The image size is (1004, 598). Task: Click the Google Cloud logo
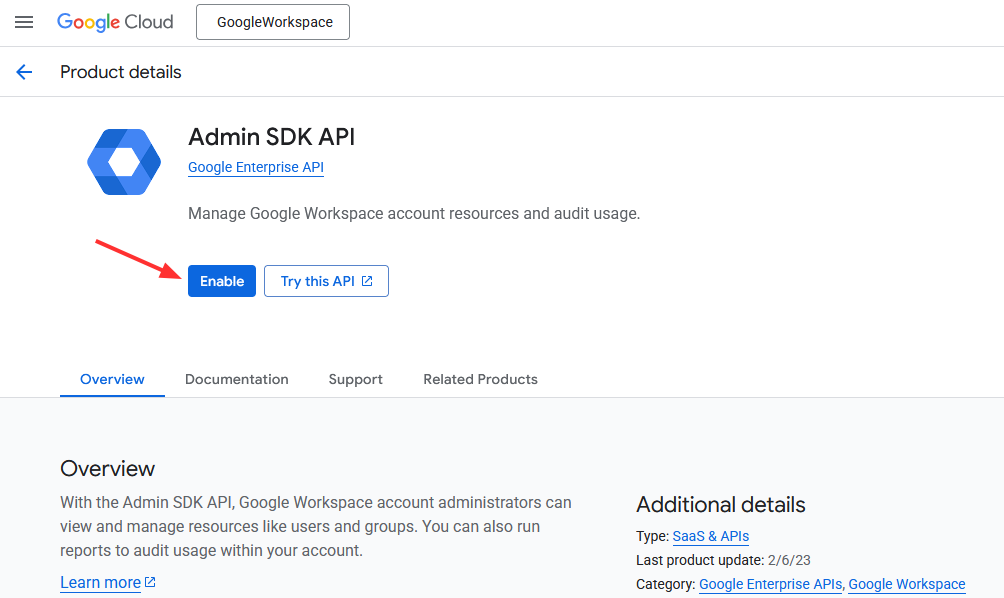pyautogui.click(x=115, y=22)
